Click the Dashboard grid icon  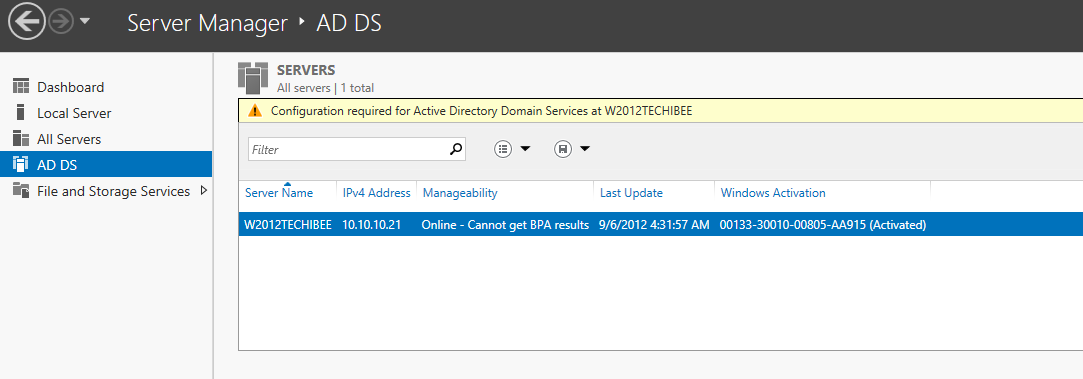point(21,86)
